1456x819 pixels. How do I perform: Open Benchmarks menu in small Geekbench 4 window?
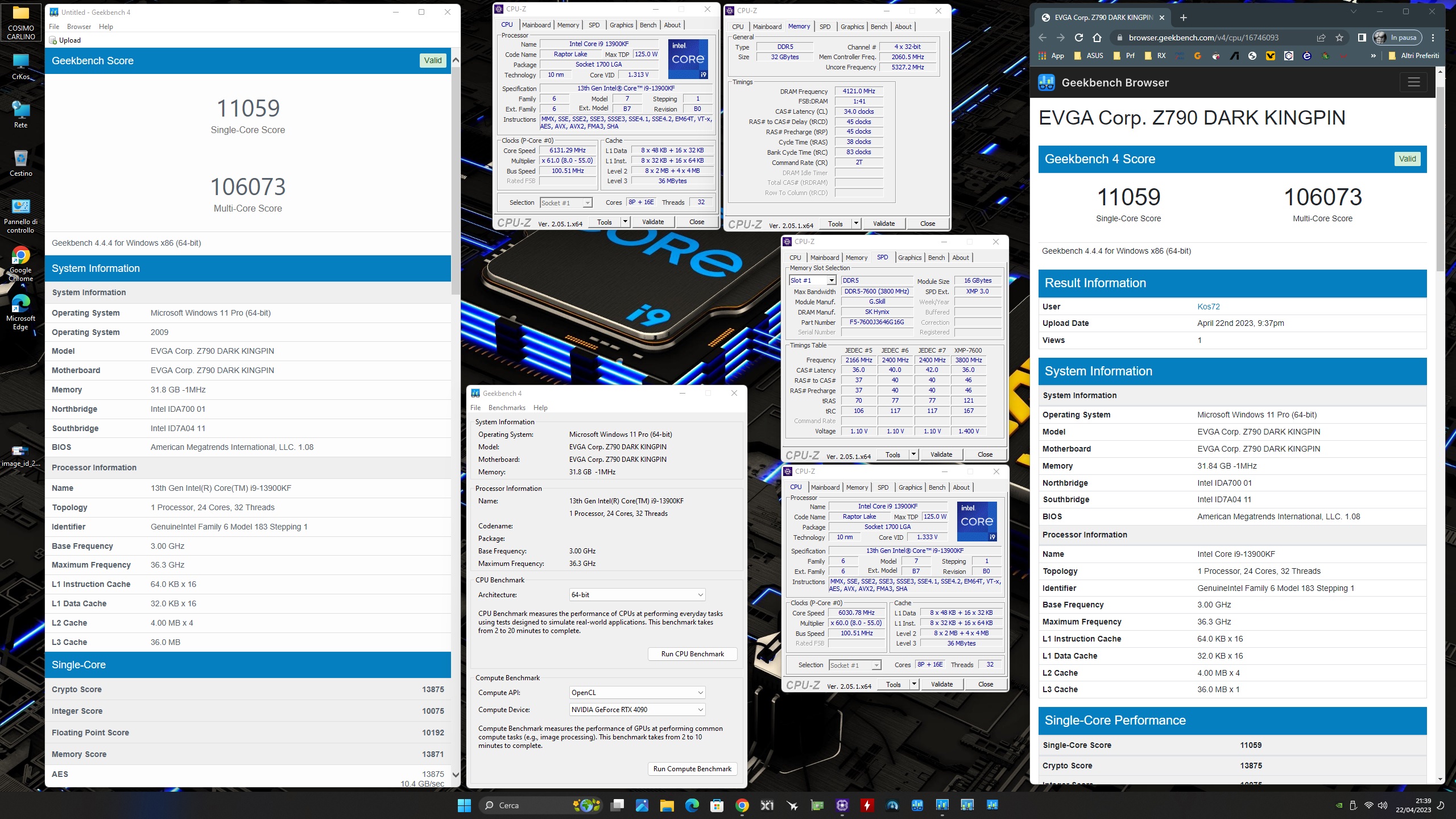(507, 408)
